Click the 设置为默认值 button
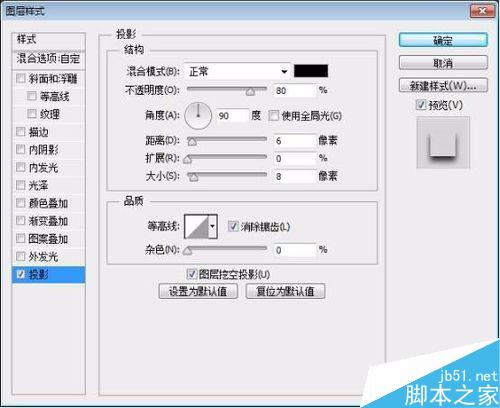The image size is (500, 408). 198,292
